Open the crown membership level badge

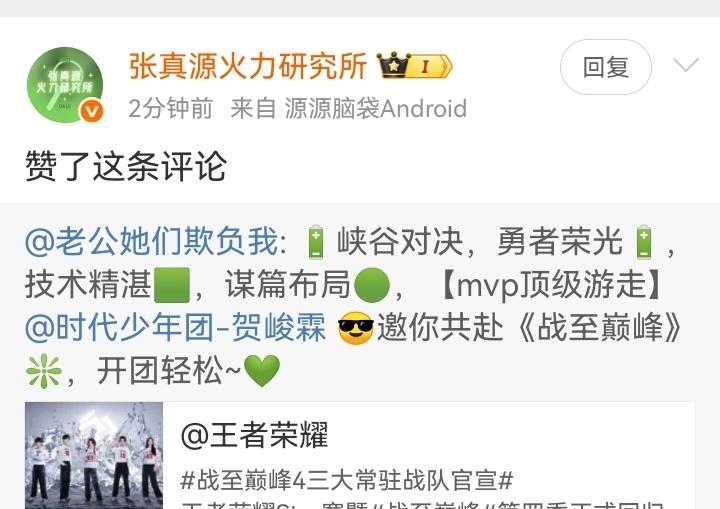tap(414, 67)
